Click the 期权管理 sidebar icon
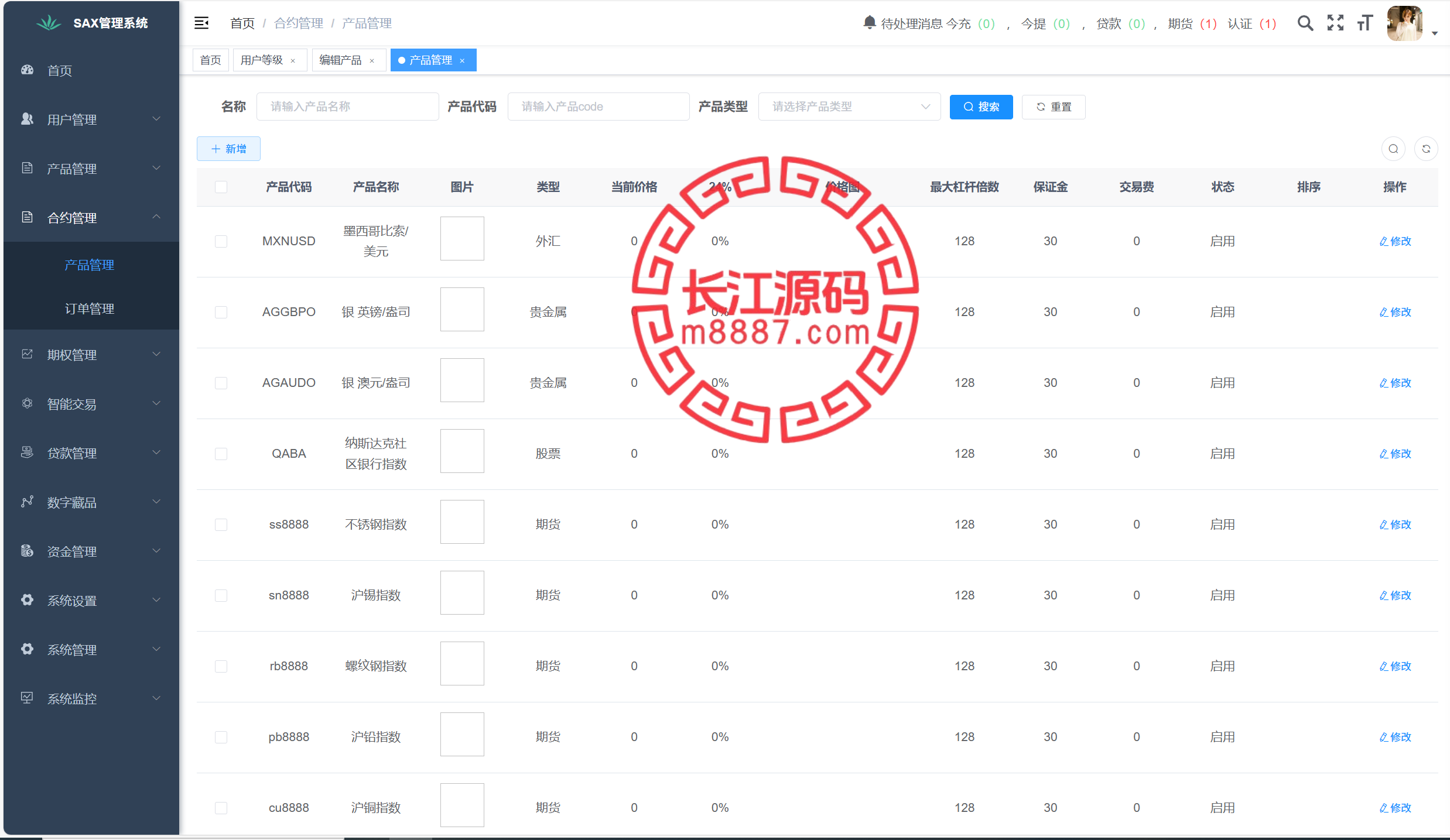1450x840 pixels. pyautogui.click(x=27, y=354)
